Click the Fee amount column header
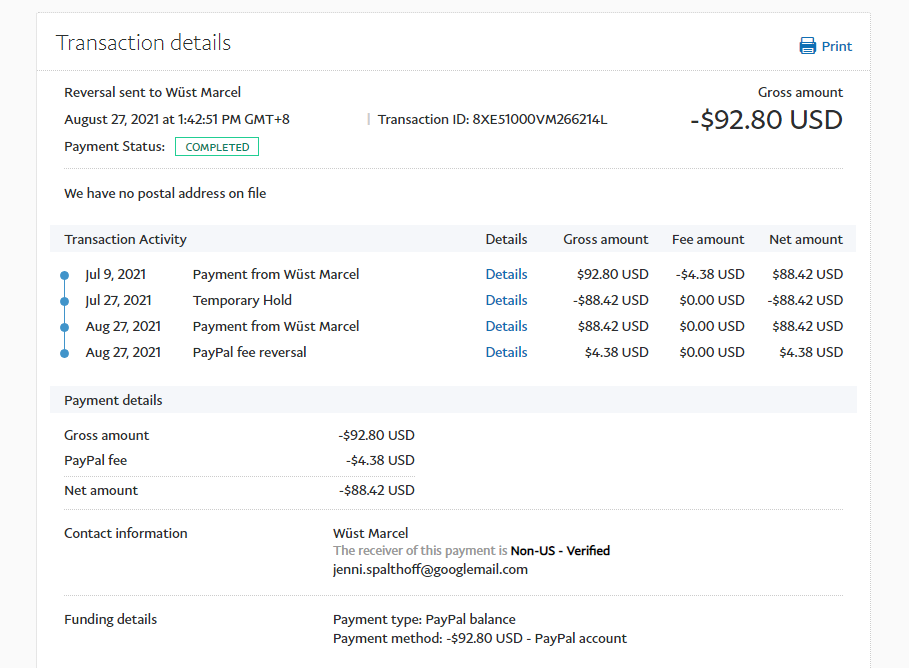 click(x=708, y=239)
